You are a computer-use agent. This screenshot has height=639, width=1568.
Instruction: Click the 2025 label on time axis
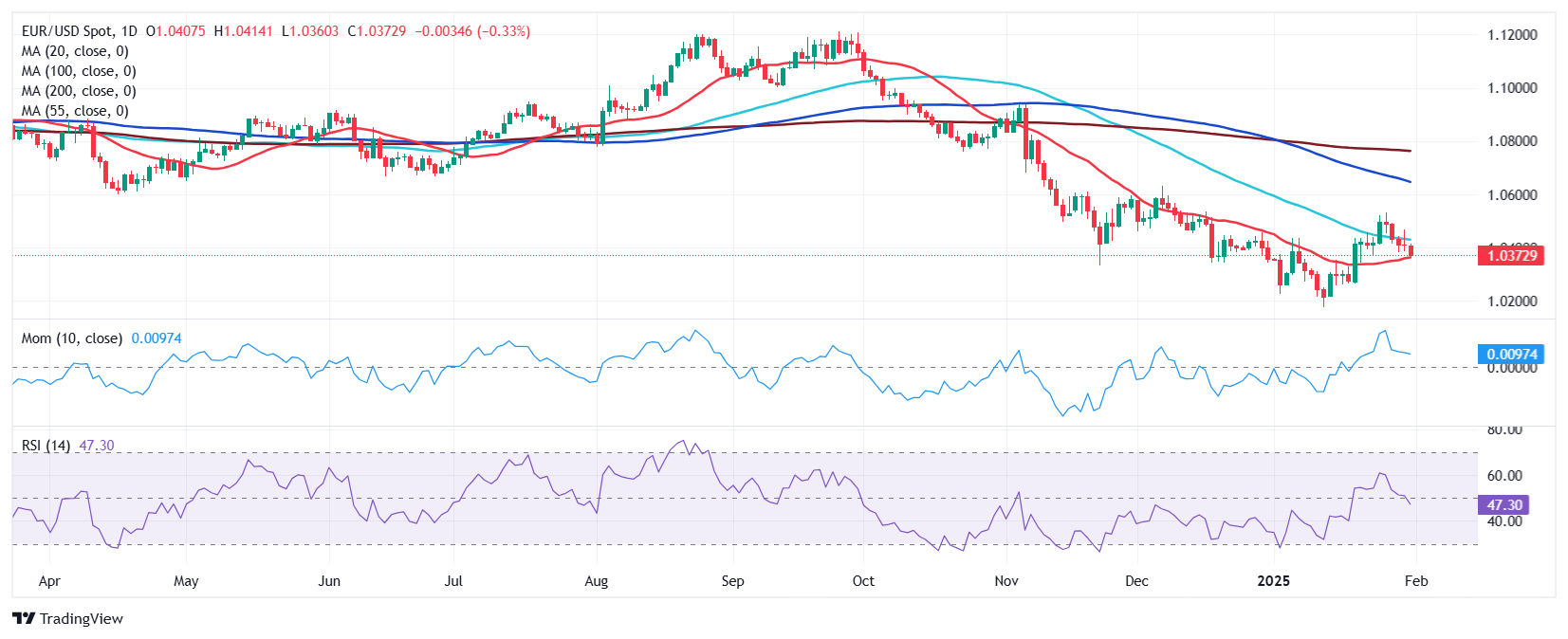(x=1273, y=581)
